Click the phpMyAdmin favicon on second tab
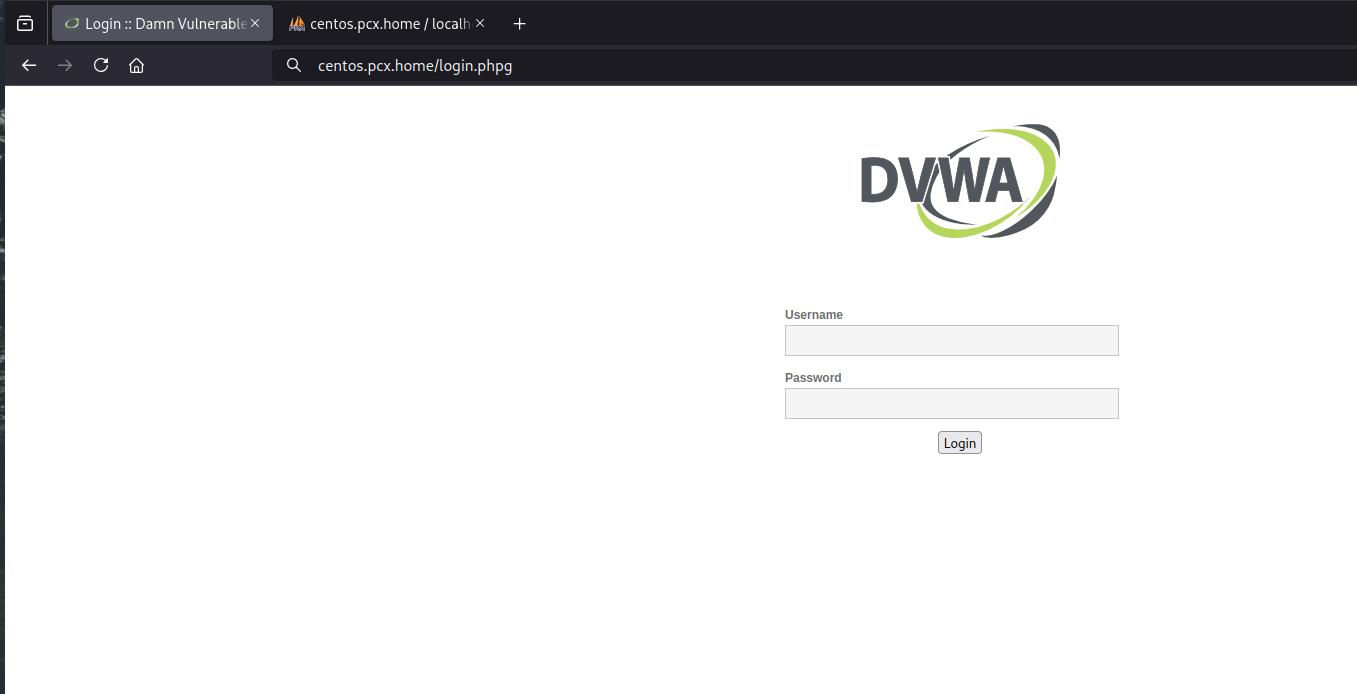1357x694 pixels. point(297,23)
